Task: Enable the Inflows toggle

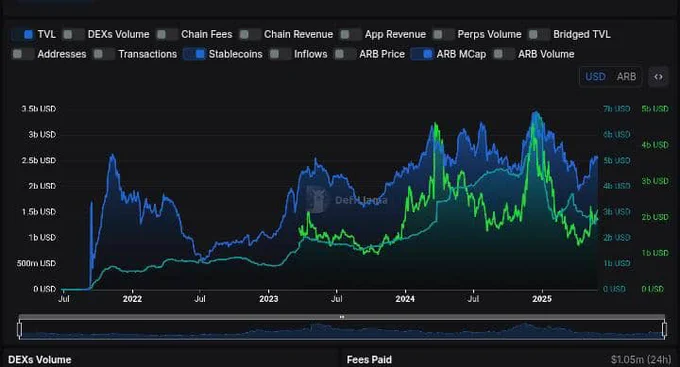Action: point(280,54)
